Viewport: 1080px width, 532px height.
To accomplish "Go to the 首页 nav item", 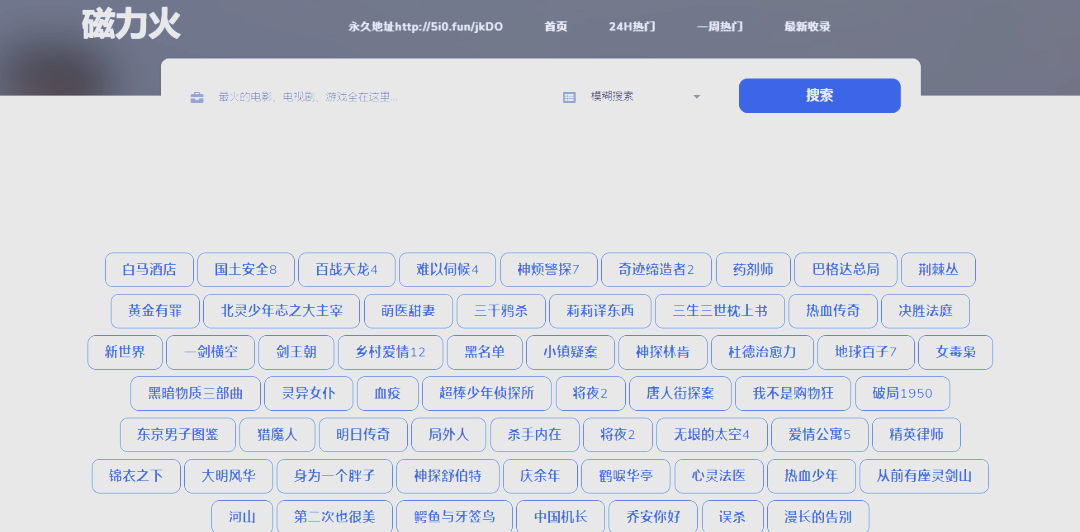I will click(x=555, y=27).
